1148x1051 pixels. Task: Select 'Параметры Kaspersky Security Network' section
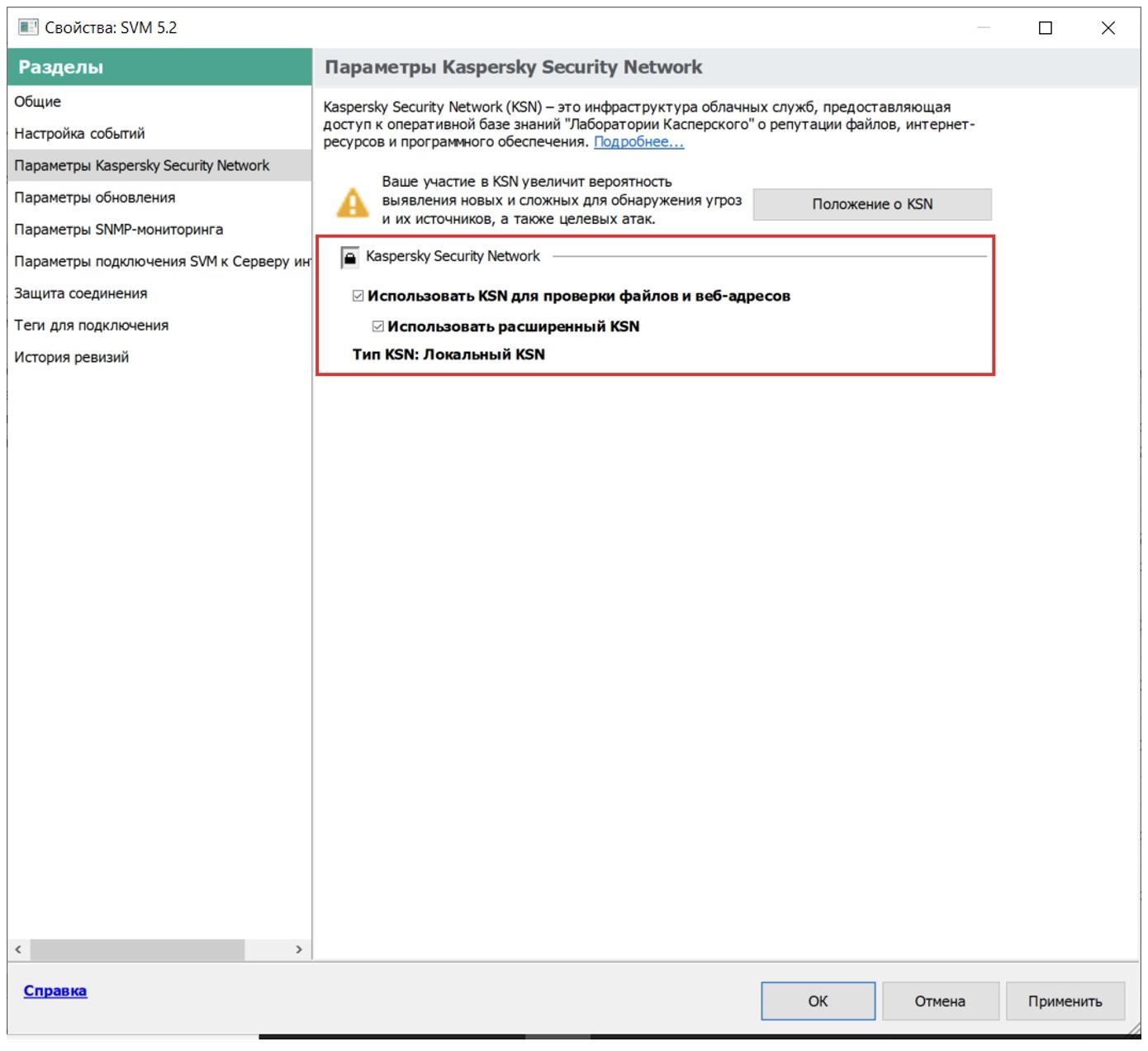[x=159, y=165]
